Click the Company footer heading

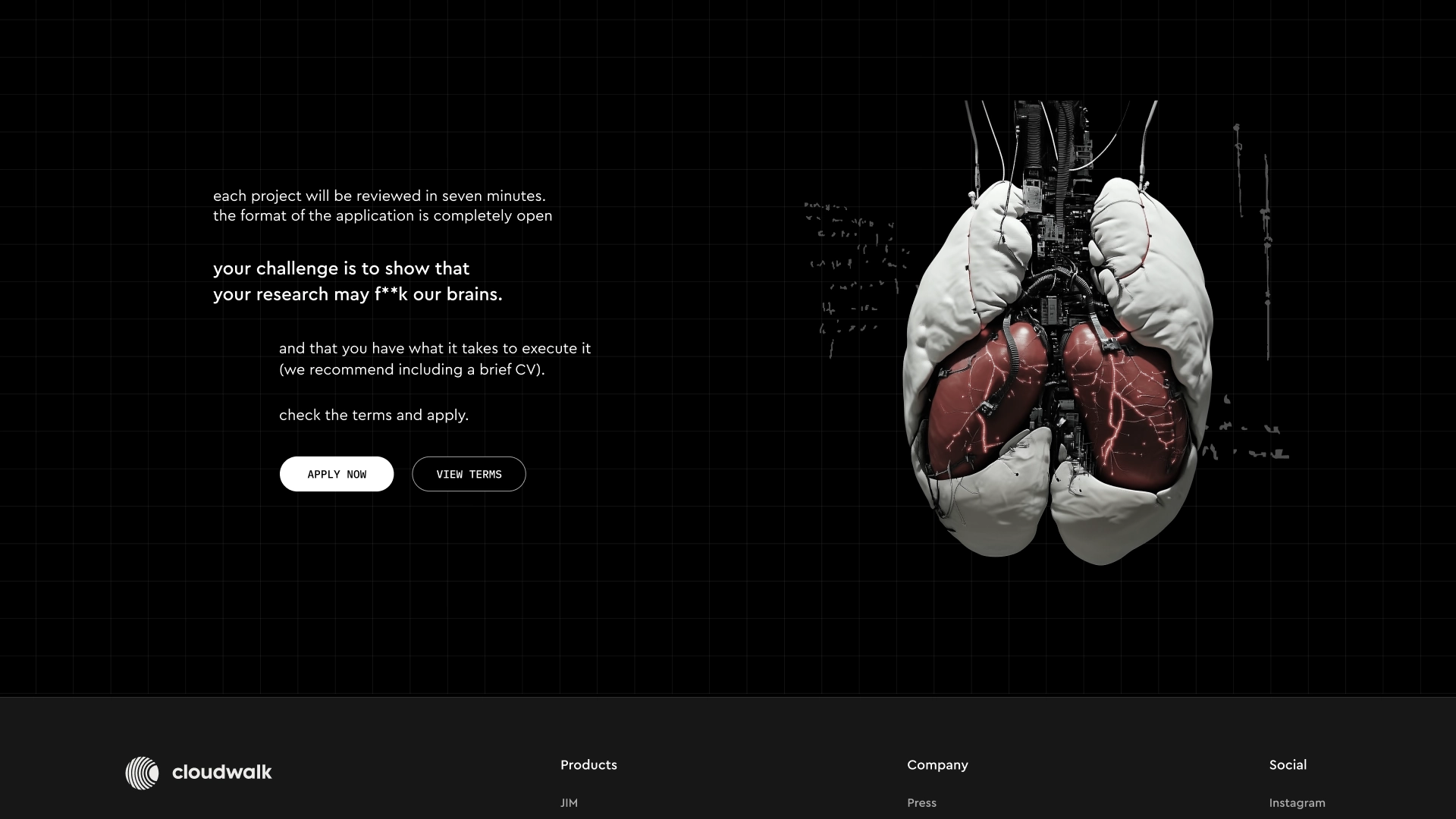pos(937,764)
